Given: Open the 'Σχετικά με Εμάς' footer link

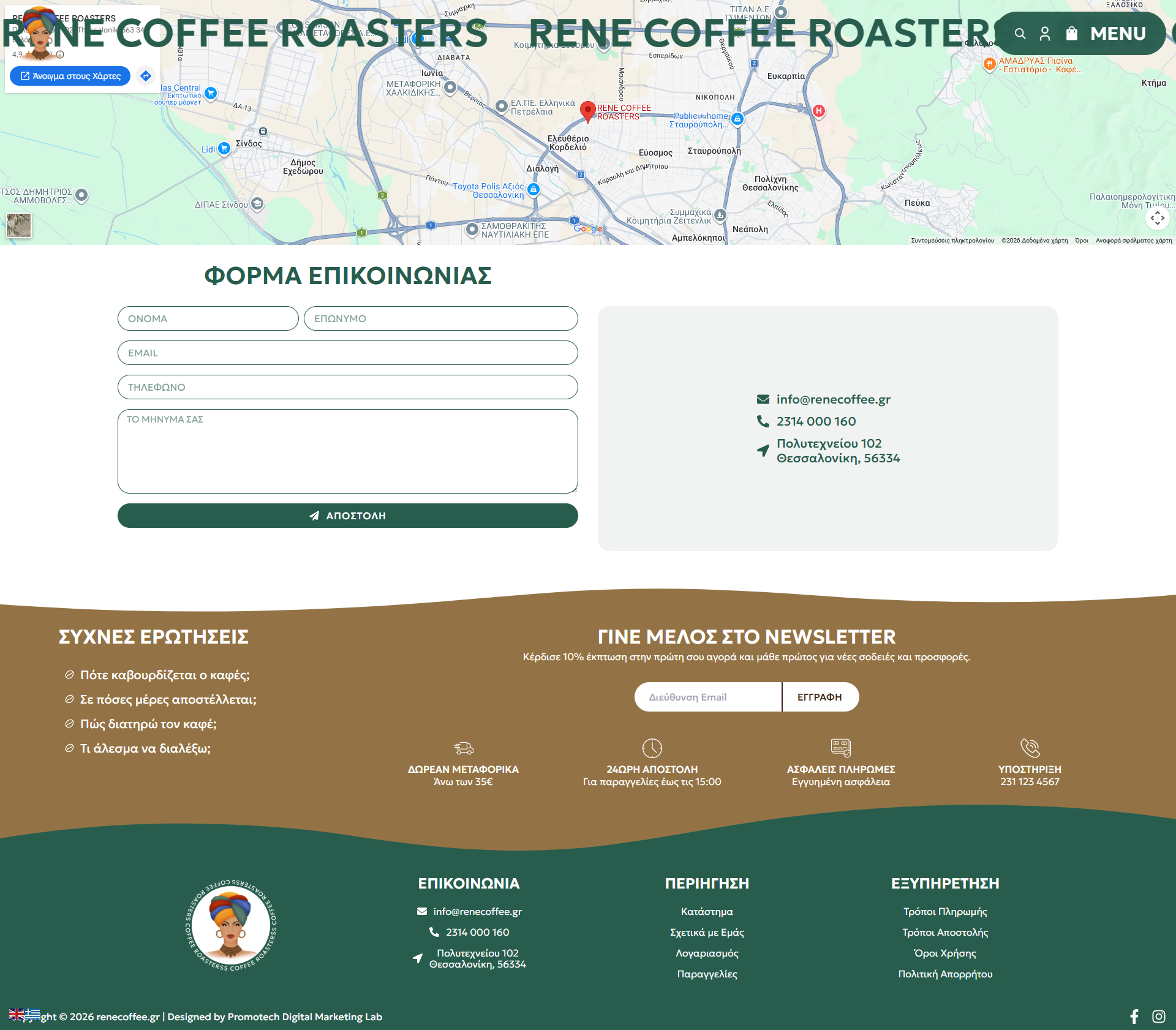Looking at the screenshot, I should click(x=707, y=932).
